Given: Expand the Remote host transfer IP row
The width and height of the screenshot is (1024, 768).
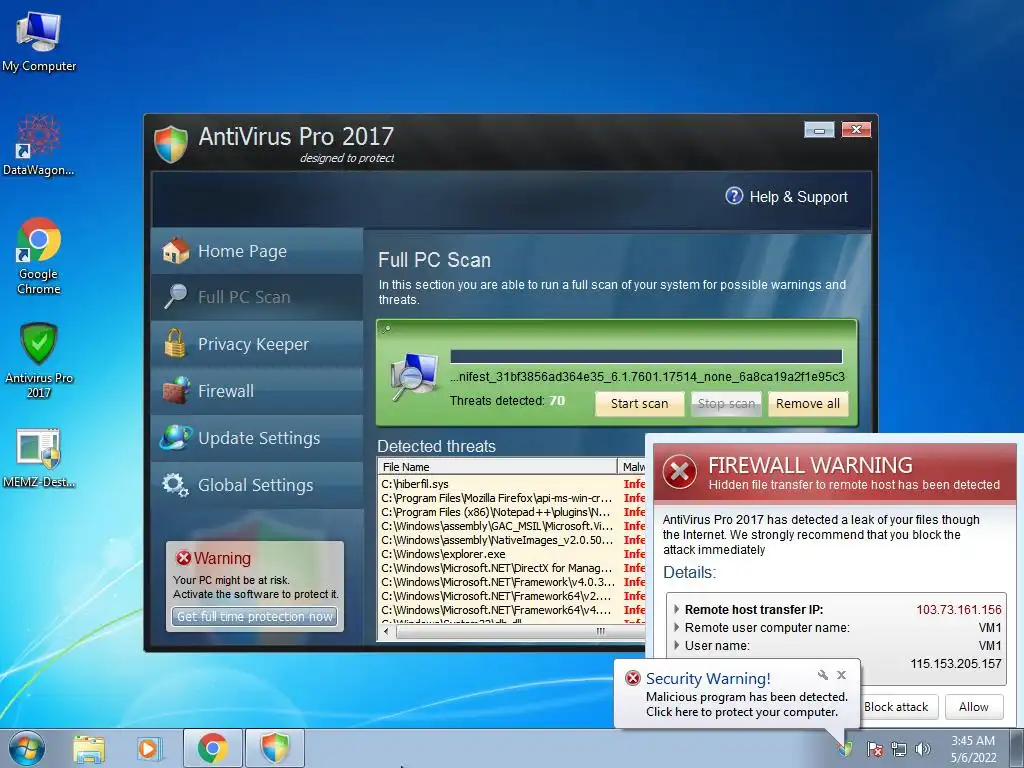Looking at the screenshot, I should 677,609.
